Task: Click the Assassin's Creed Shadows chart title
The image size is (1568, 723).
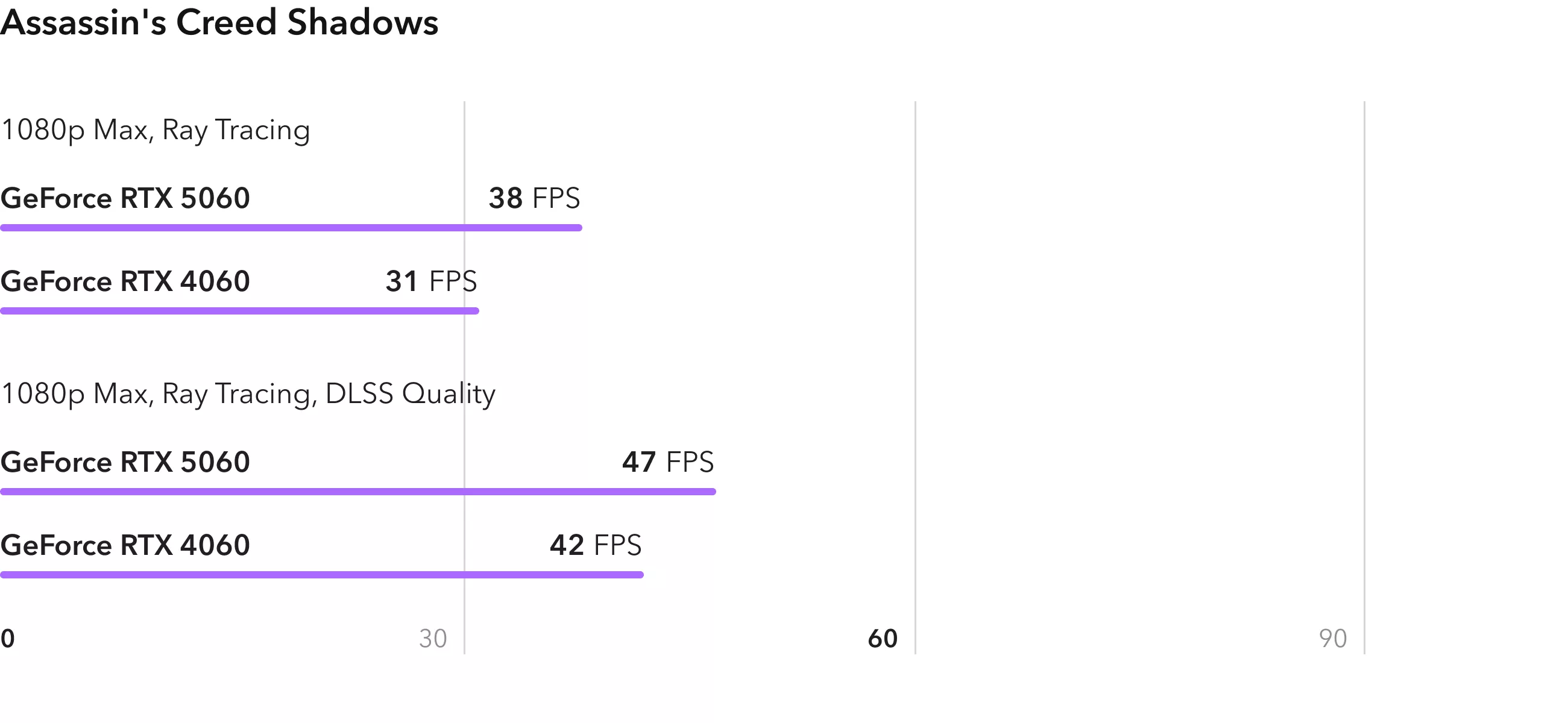Action: 219,23
